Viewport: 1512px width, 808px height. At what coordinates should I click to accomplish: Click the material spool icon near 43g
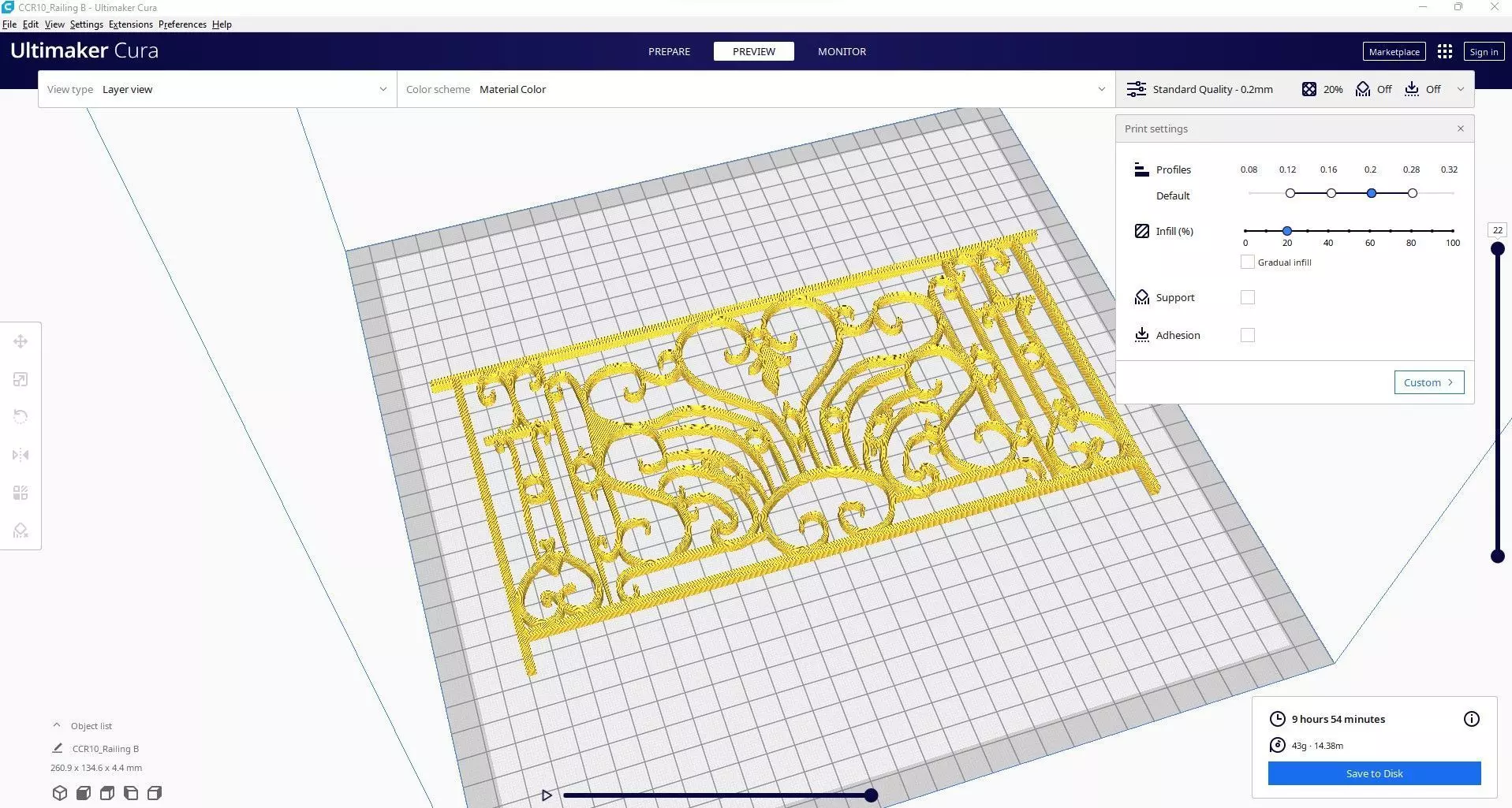point(1277,745)
